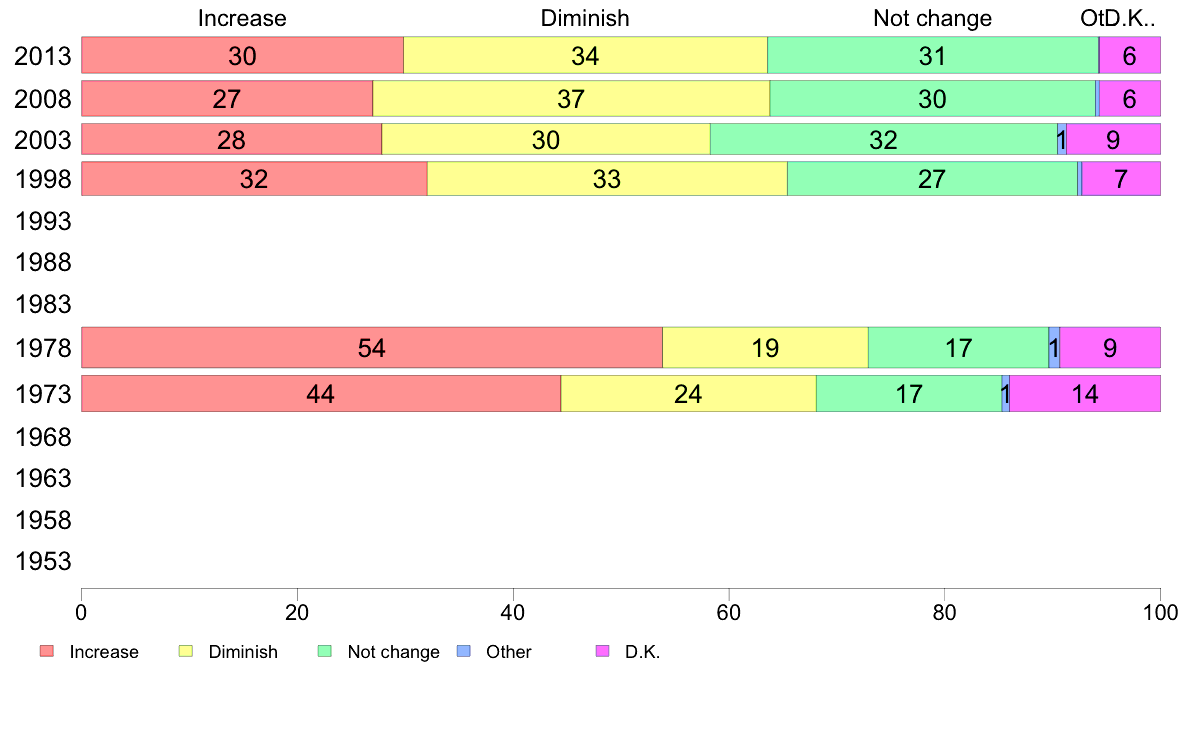Select the 1978 Increase bar showing 54
This screenshot has width=1188, height=736.
pos(372,348)
